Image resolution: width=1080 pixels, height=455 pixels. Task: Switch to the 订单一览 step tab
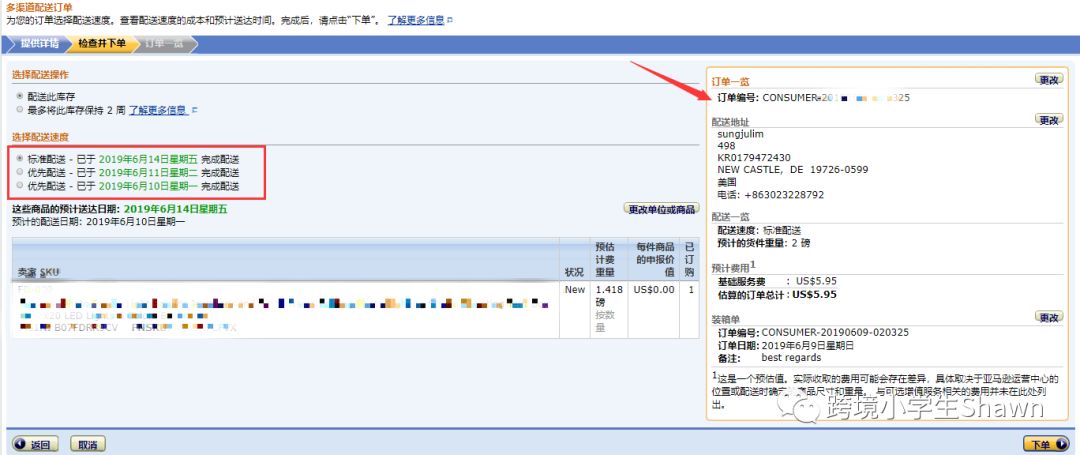pyautogui.click(x=164, y=43)
